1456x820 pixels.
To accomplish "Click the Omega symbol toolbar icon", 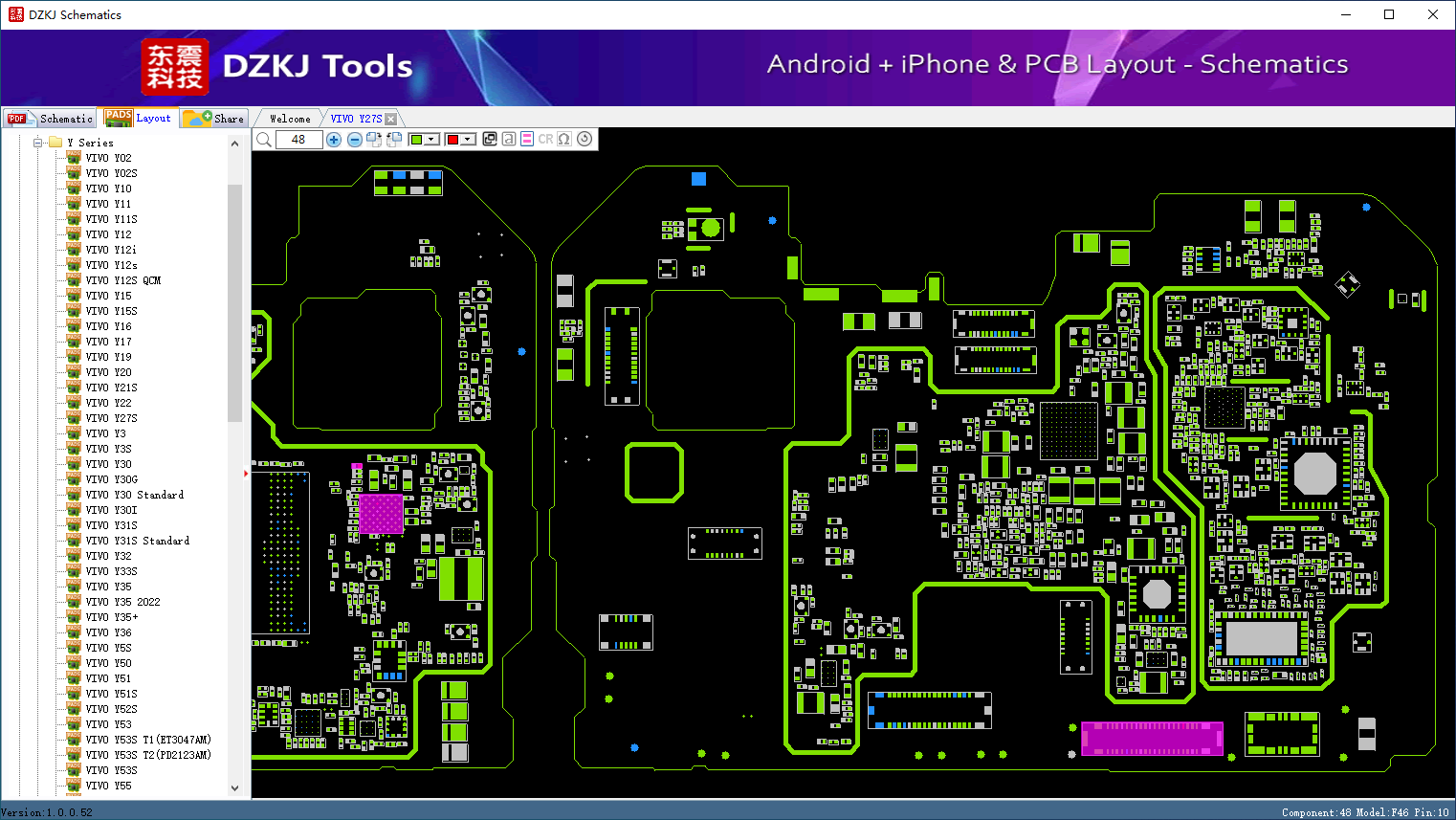I will pos(564,140).
